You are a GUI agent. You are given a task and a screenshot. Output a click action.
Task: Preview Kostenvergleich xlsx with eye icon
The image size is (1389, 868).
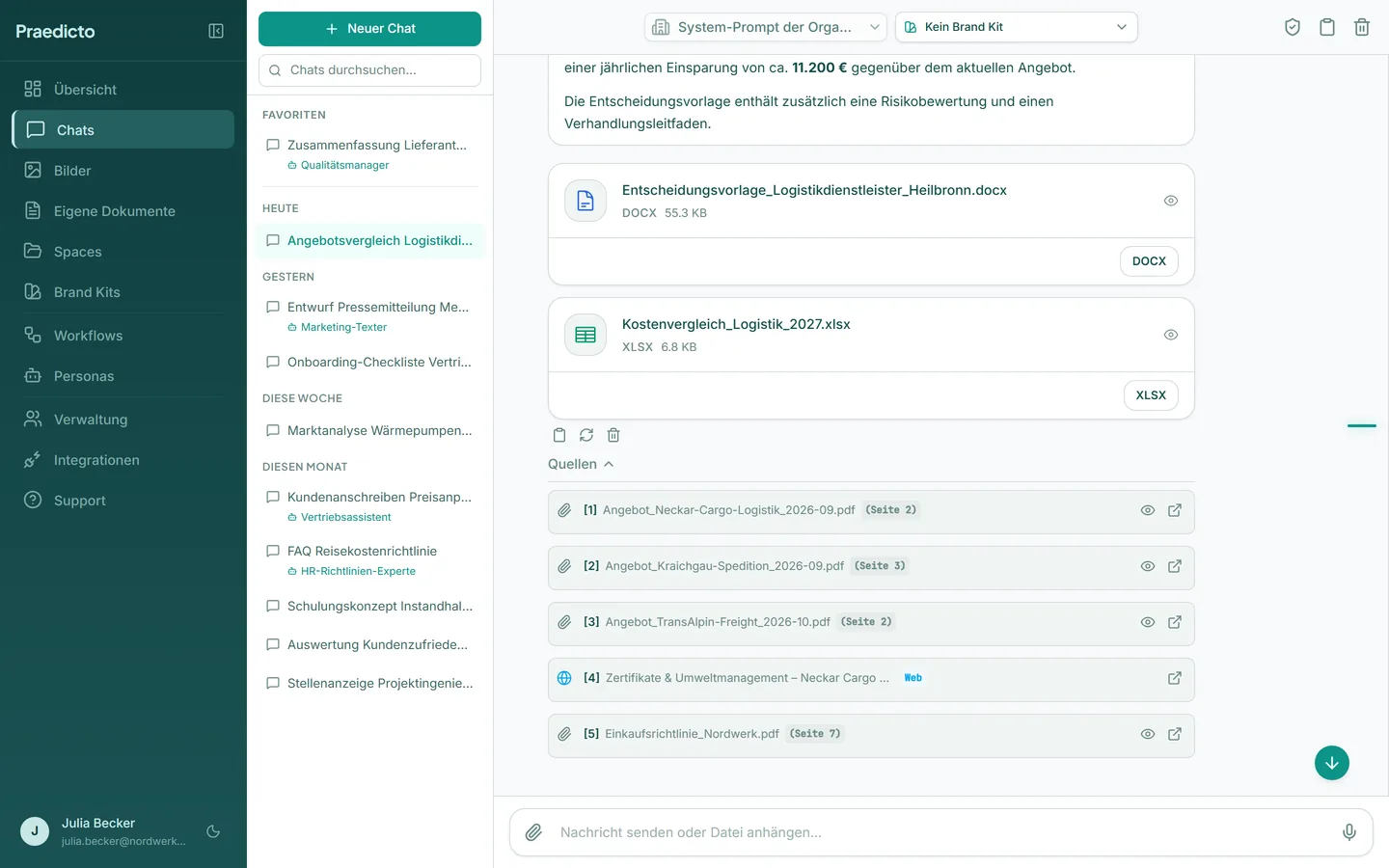point(1171,335)
